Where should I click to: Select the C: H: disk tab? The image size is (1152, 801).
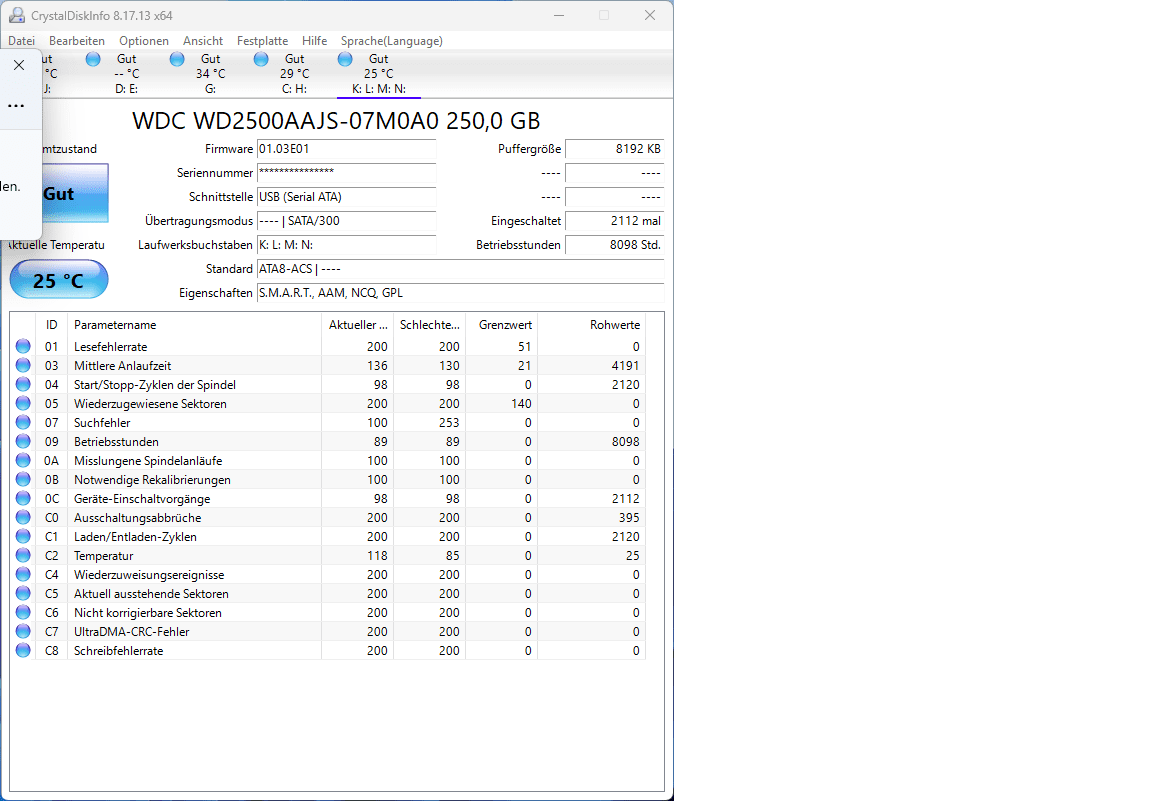coord(294,73)
